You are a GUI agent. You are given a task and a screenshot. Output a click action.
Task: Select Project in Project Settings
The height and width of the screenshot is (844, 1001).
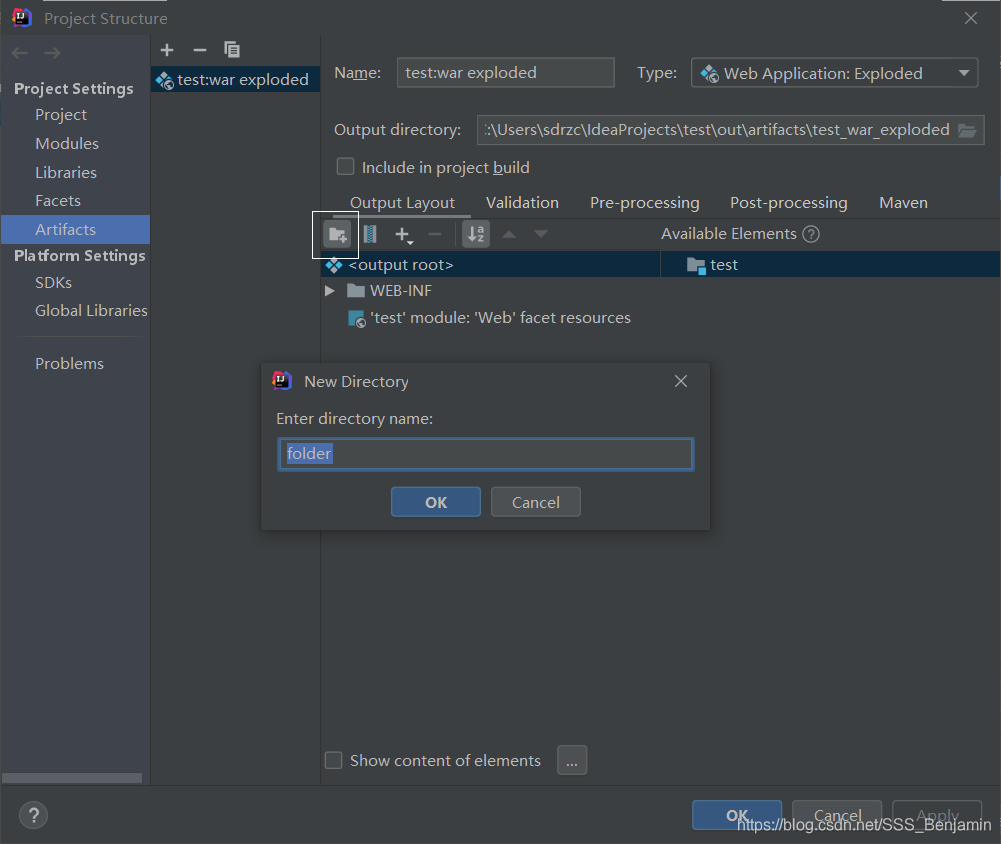click(x=61, y=115)
